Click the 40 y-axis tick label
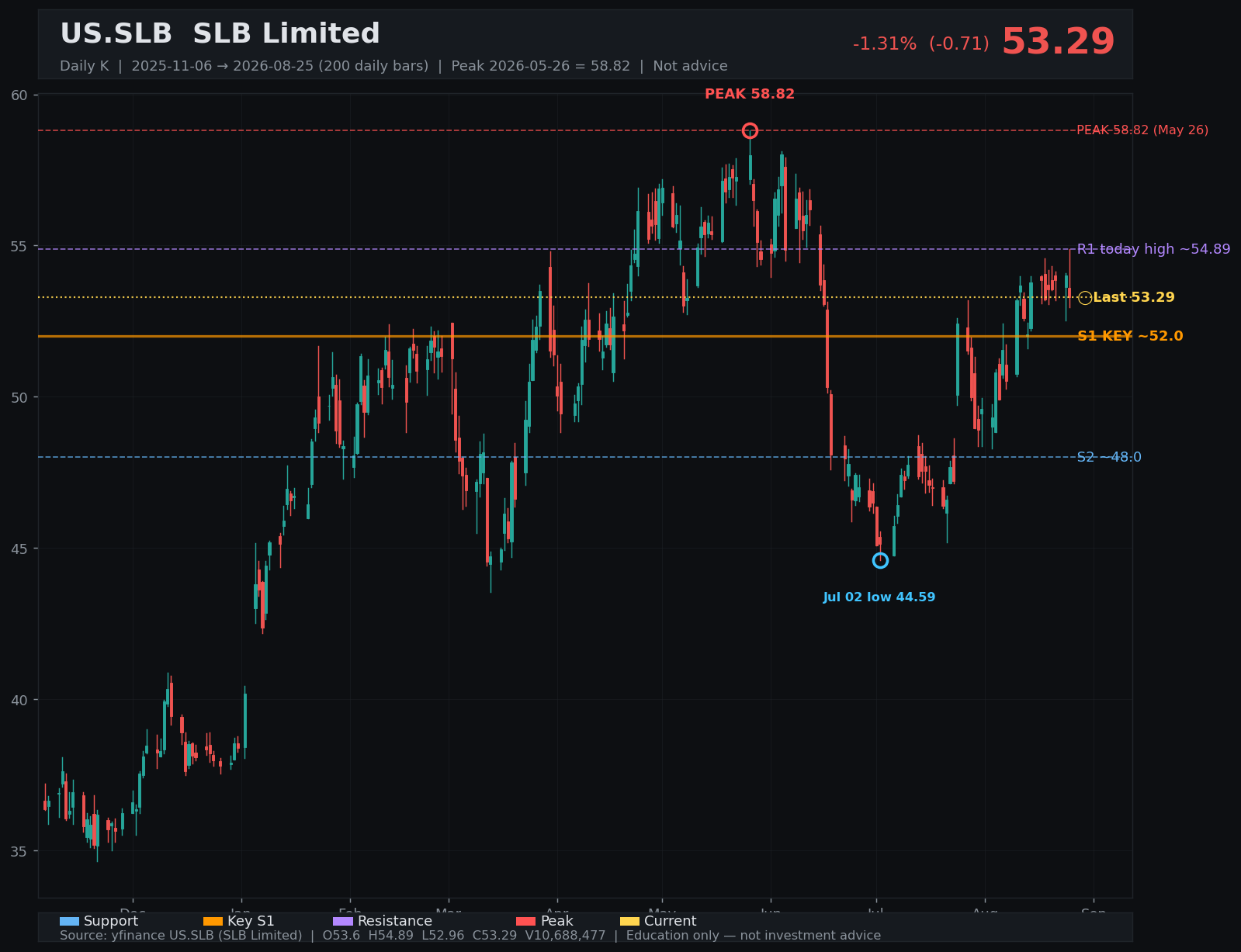1241x952 pixels. (19, 700)
